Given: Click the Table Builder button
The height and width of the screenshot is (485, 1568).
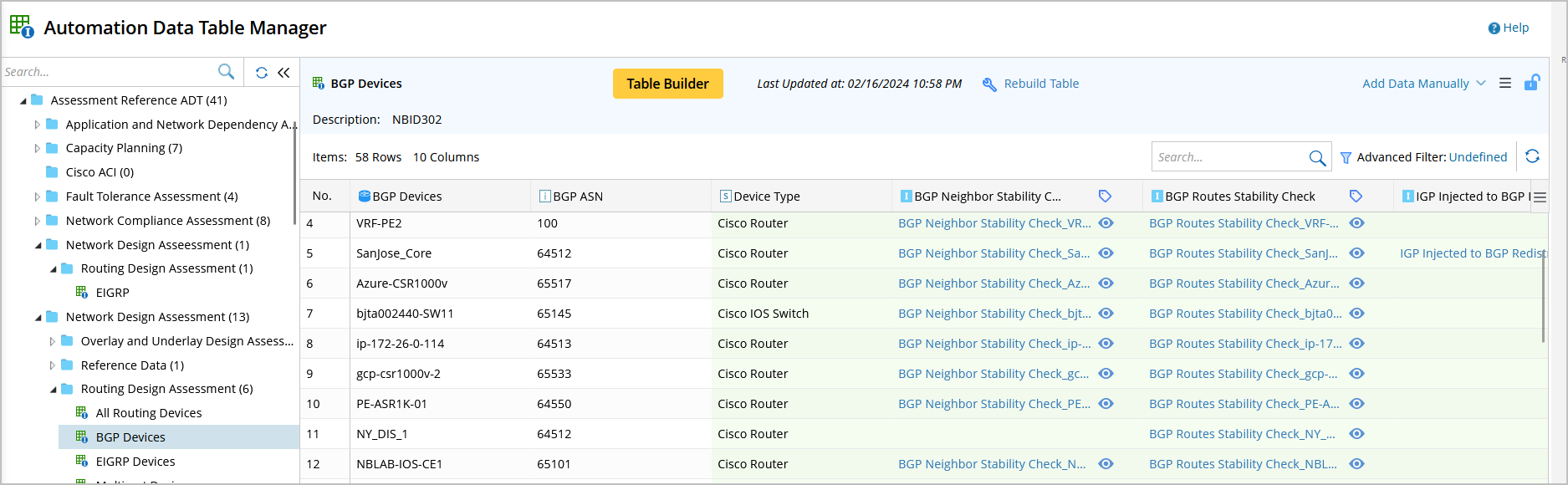Looking at the screenshot, I should click(x=667, y=84).
